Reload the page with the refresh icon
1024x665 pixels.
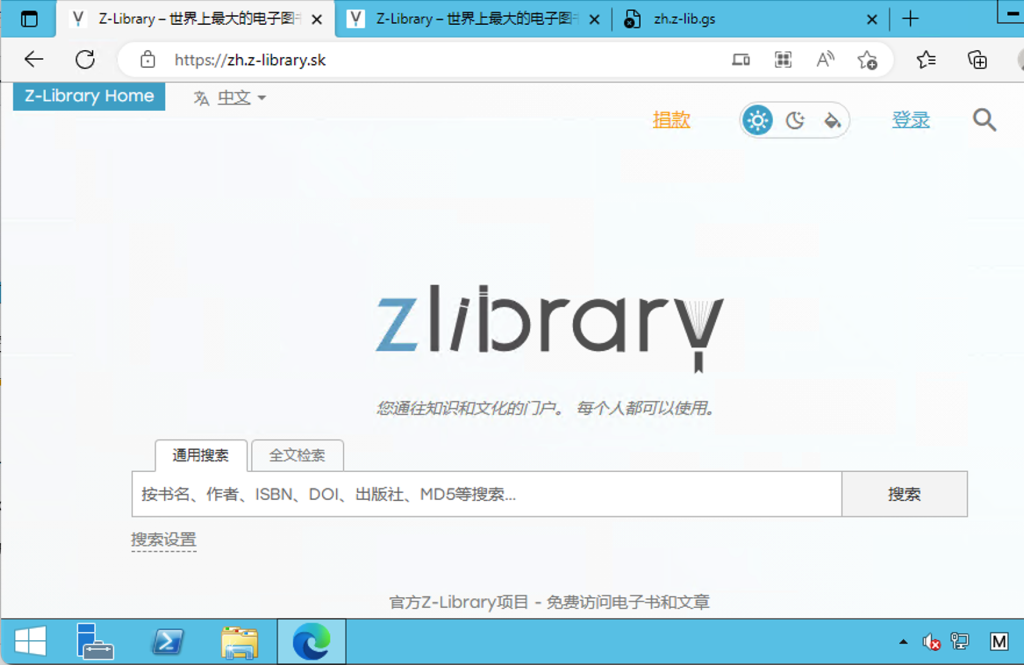85,60
